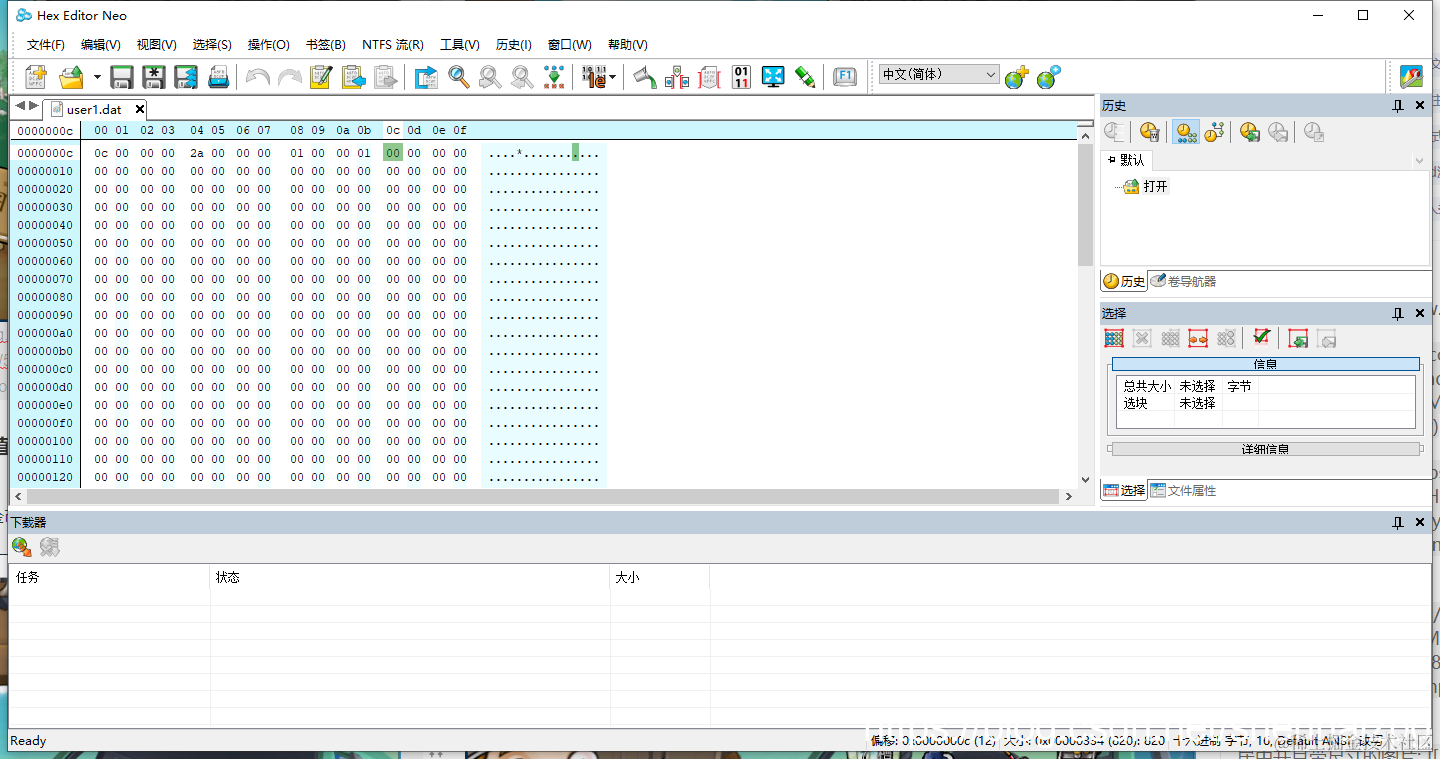Screen dimensions: 1440x759
Task: Click the Save floppy disk icon
Action: (x=122, y=77)
